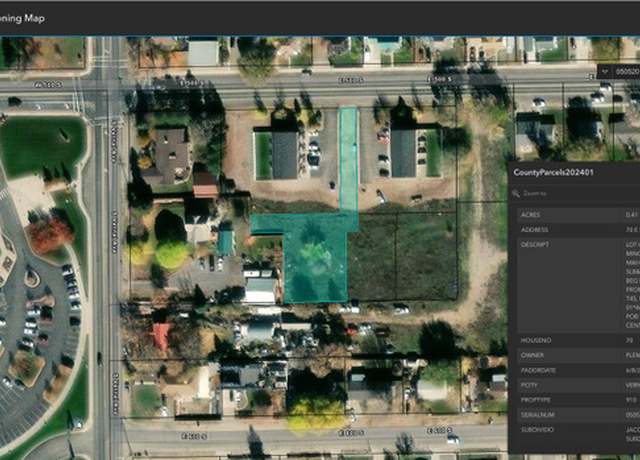Click the Zoom to magnifier icon
Viewport: 640px width, 460px height.
click(x=516, y=193)
